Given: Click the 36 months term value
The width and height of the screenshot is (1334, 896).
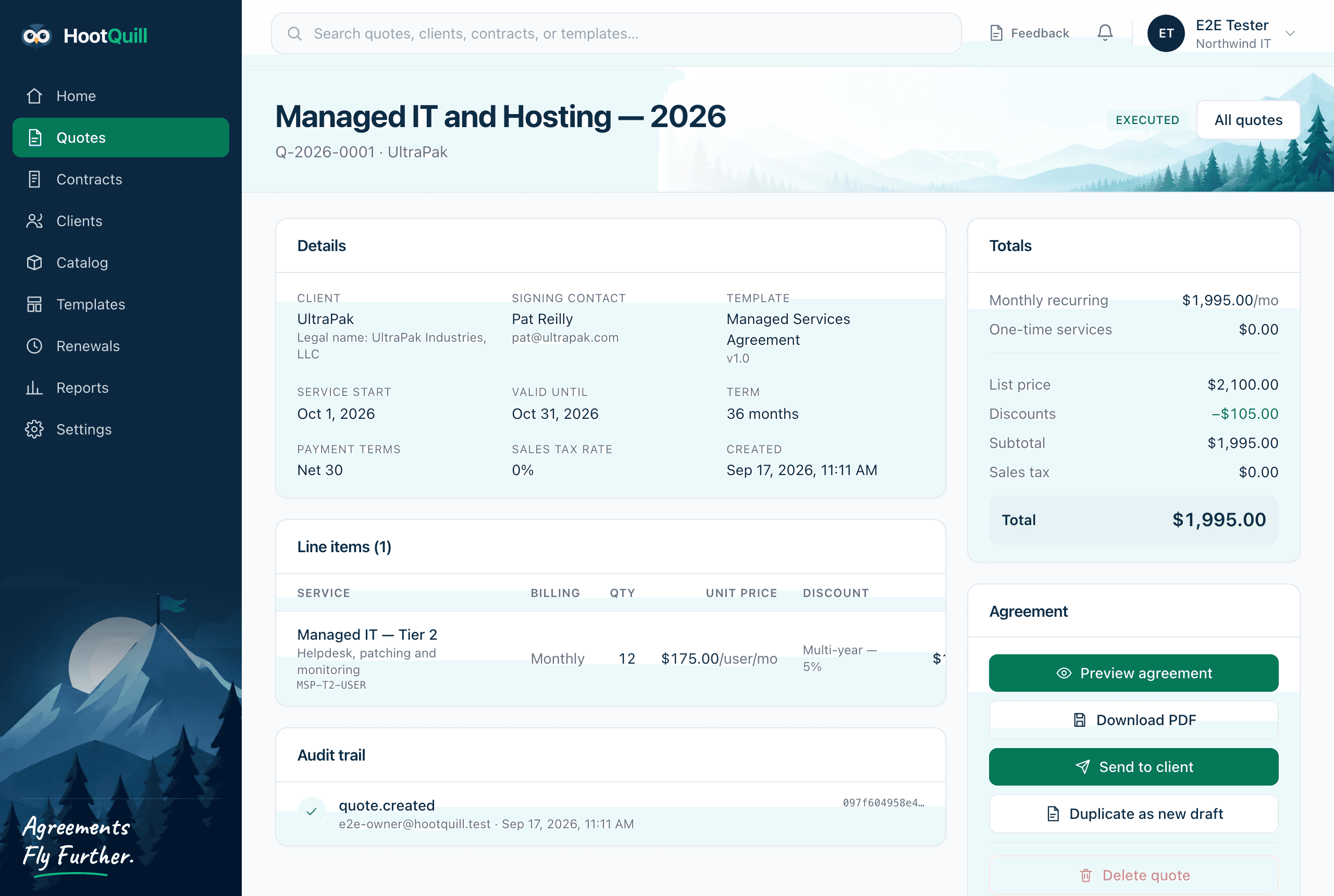Looking at the screenshot, I should [x=762, y=414].
